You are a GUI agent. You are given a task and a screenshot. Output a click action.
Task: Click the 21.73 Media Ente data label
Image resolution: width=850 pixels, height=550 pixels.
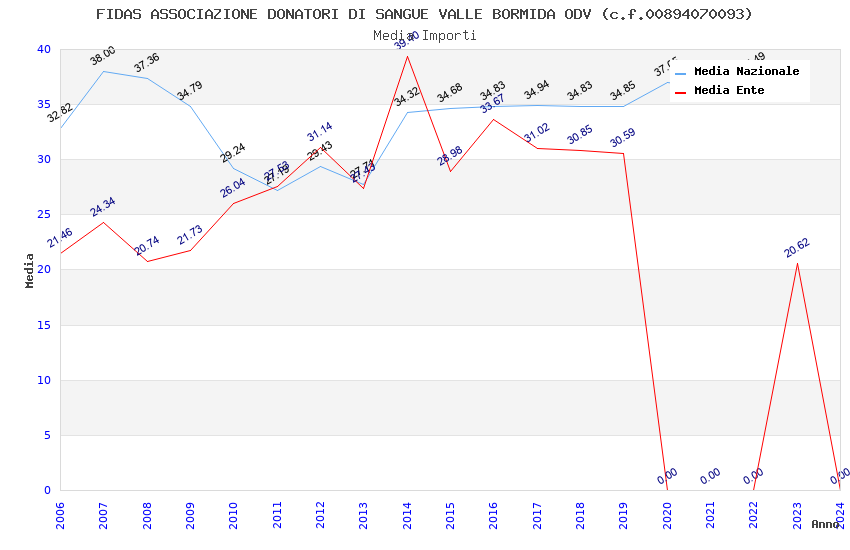[190, 235]
